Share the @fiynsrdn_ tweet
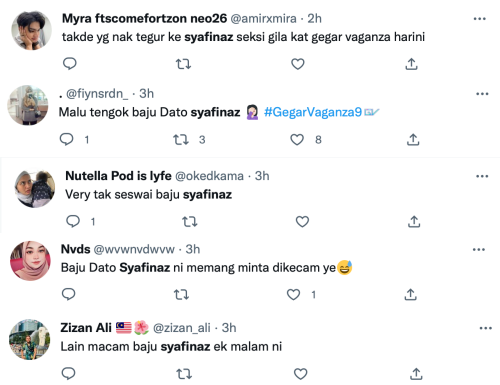This screenshot has width=500, height=385. 413,139
